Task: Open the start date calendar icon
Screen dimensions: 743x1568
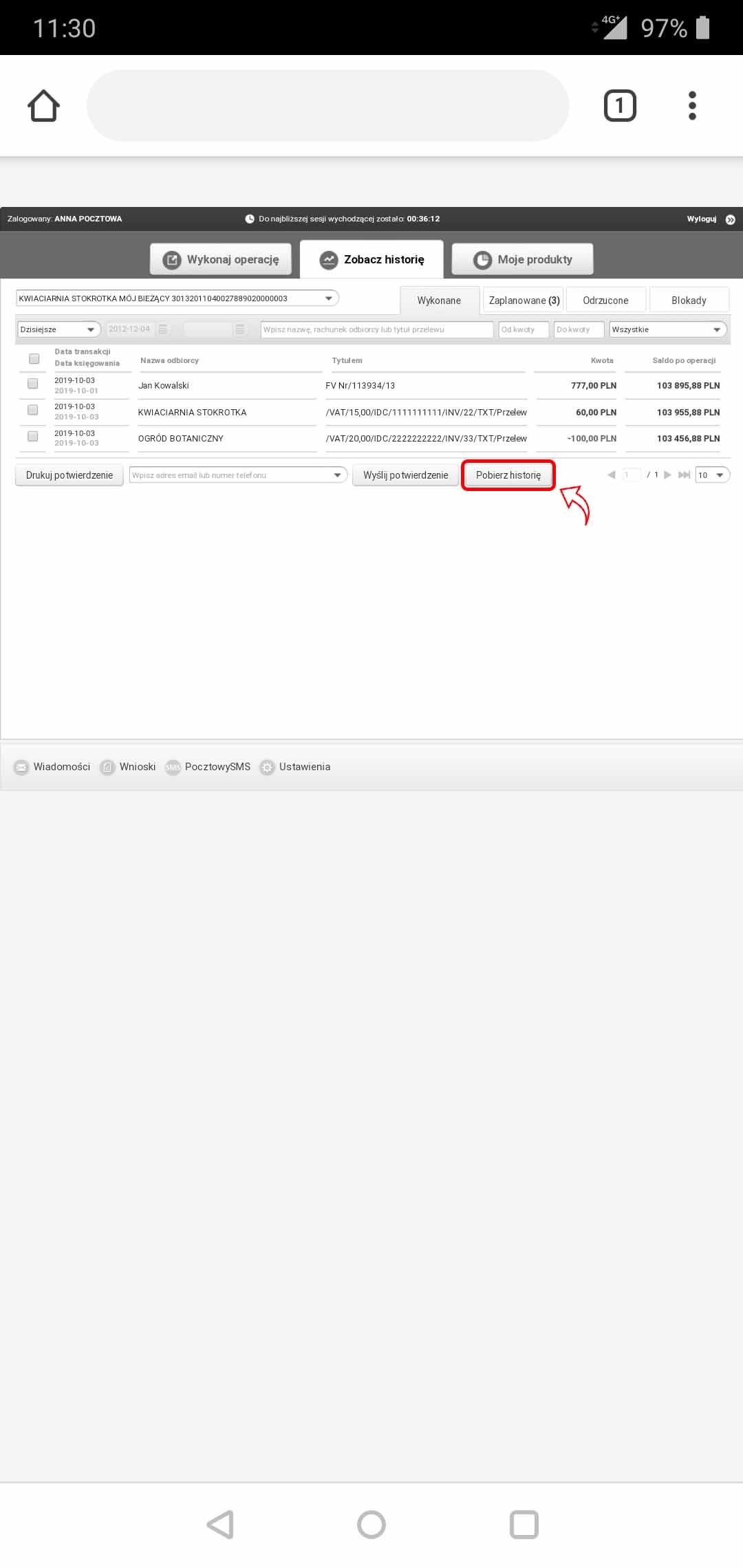Action: [163, 329]
